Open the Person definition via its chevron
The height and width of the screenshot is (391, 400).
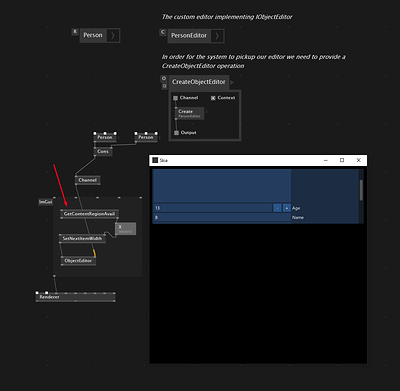[x=113, y=35]
